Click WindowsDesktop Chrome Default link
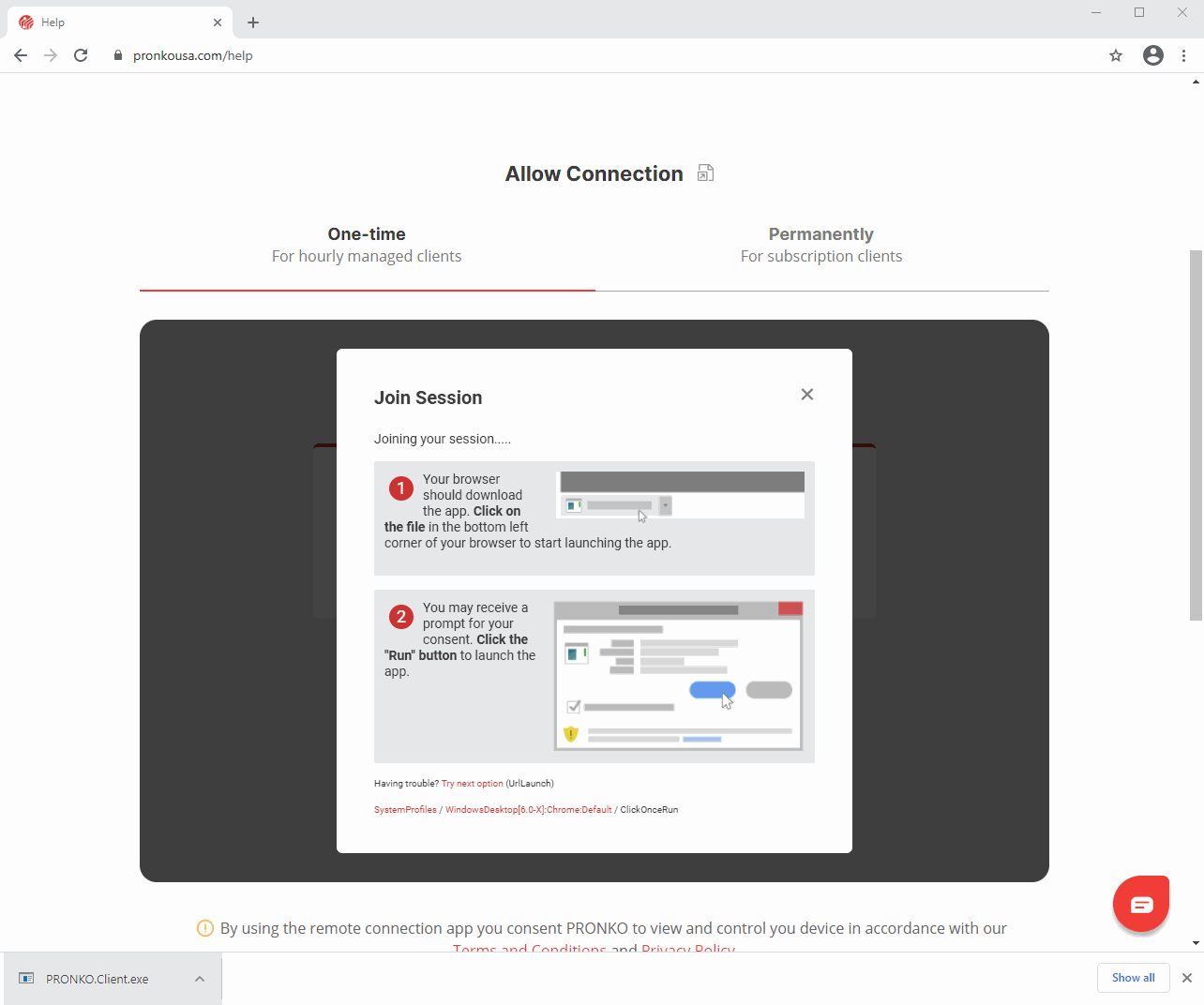This screenshot has height=1005, width=1204. point(529,810)
